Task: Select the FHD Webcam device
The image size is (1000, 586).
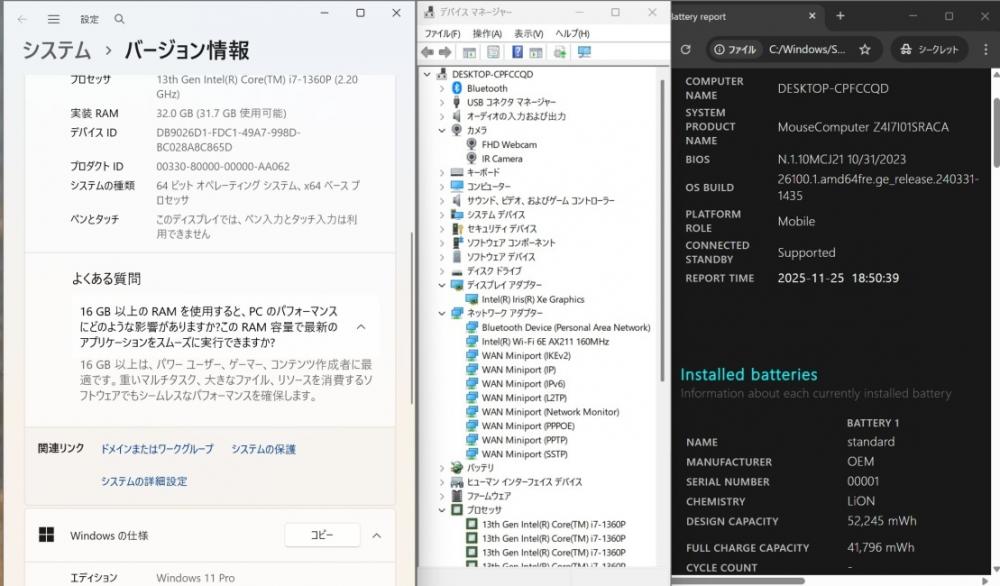Action: (509, 145)
